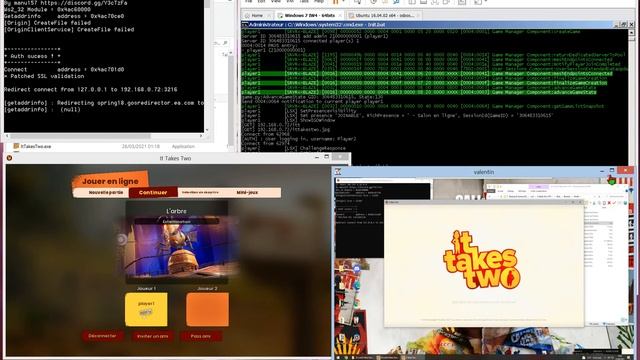This screenshot has height=360, width=640.
Task: Click the cmd window vertical scrollbar up arrow
Action: [x=631, y=32]
